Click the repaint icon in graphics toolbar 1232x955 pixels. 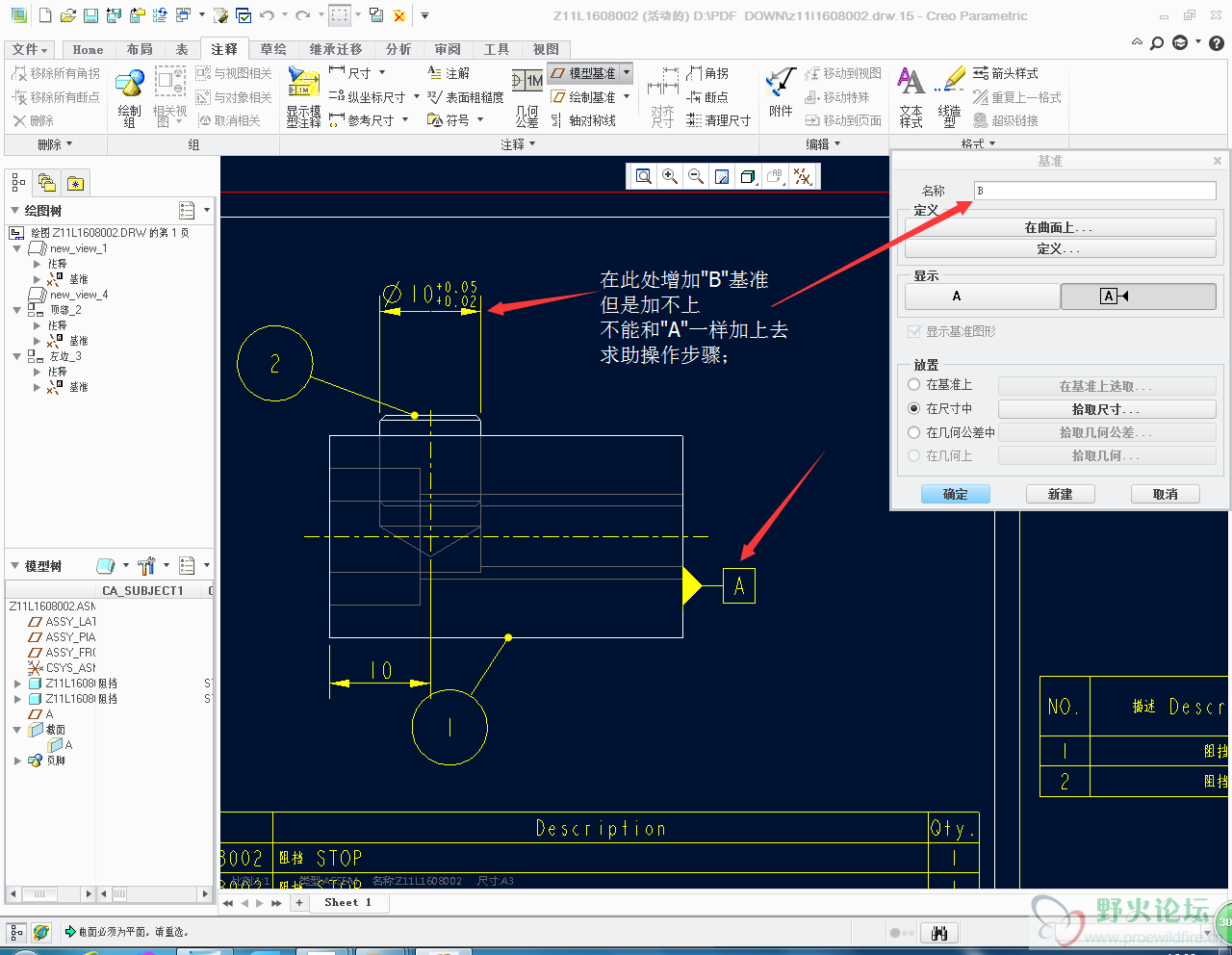722,176
